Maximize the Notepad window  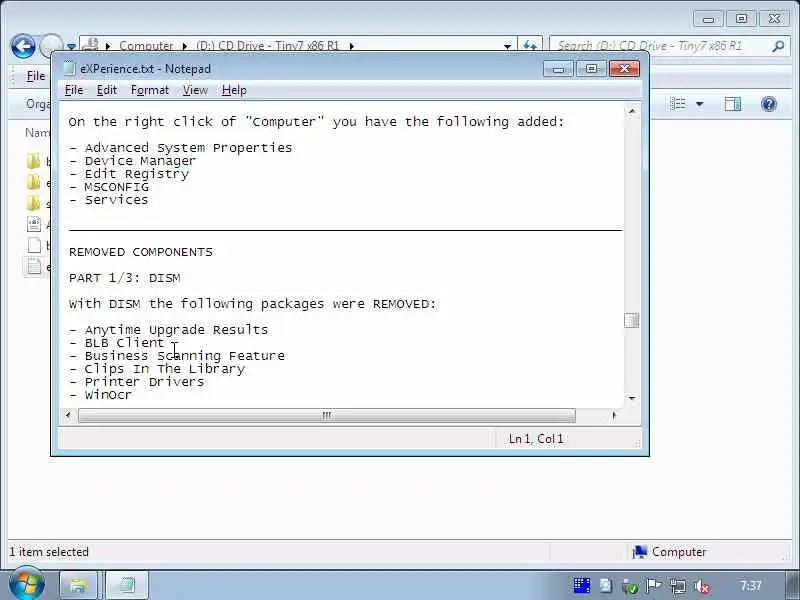point(591,68)
